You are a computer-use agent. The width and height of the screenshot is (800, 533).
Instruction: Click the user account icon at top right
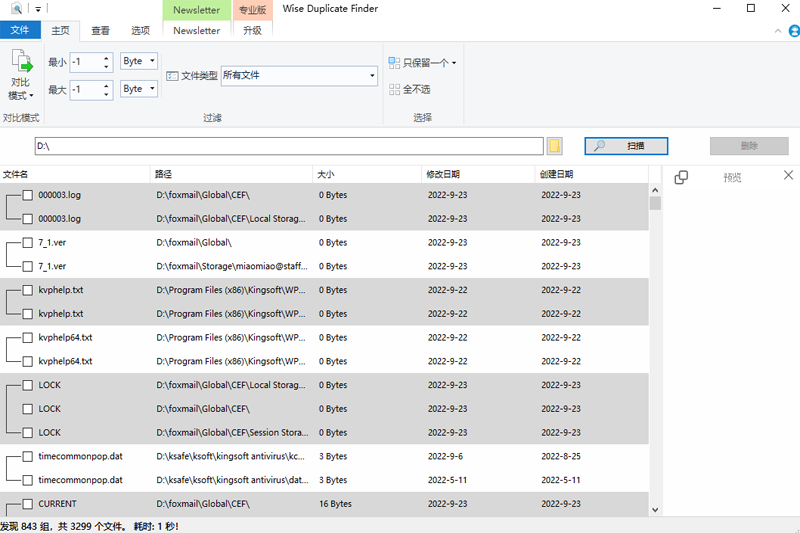tap(794, 31)
